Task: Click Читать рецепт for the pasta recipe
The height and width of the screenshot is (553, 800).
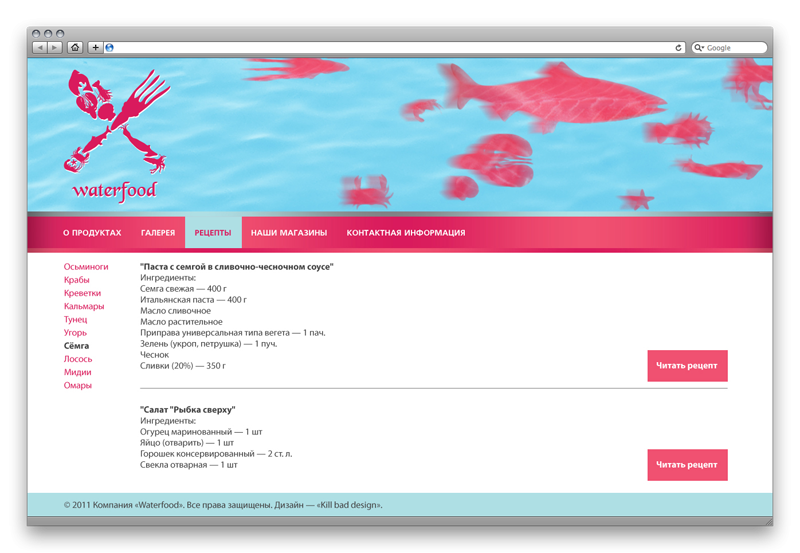Action: (x=687, y=366)
